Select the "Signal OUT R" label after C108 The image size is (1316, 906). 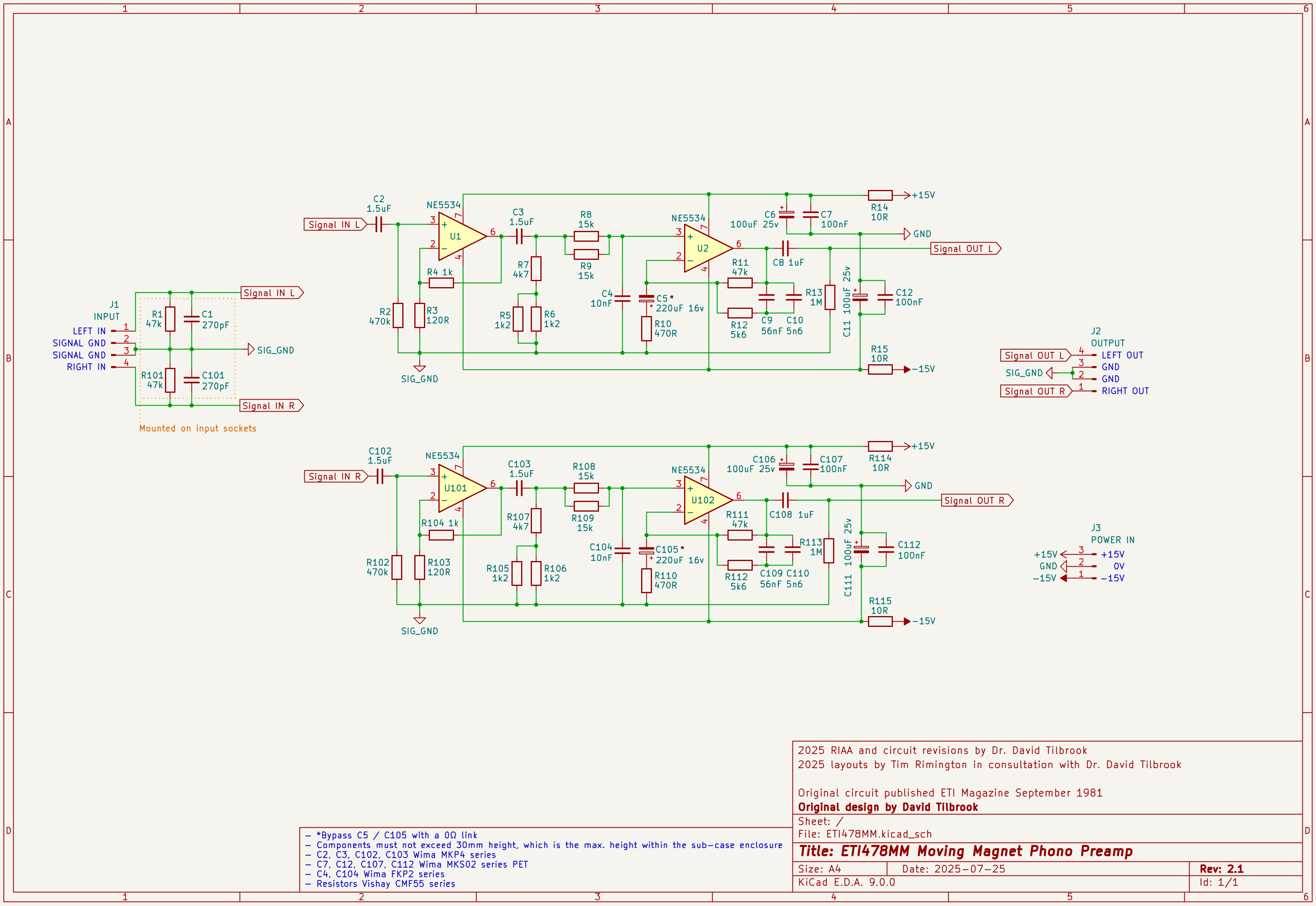977,500
